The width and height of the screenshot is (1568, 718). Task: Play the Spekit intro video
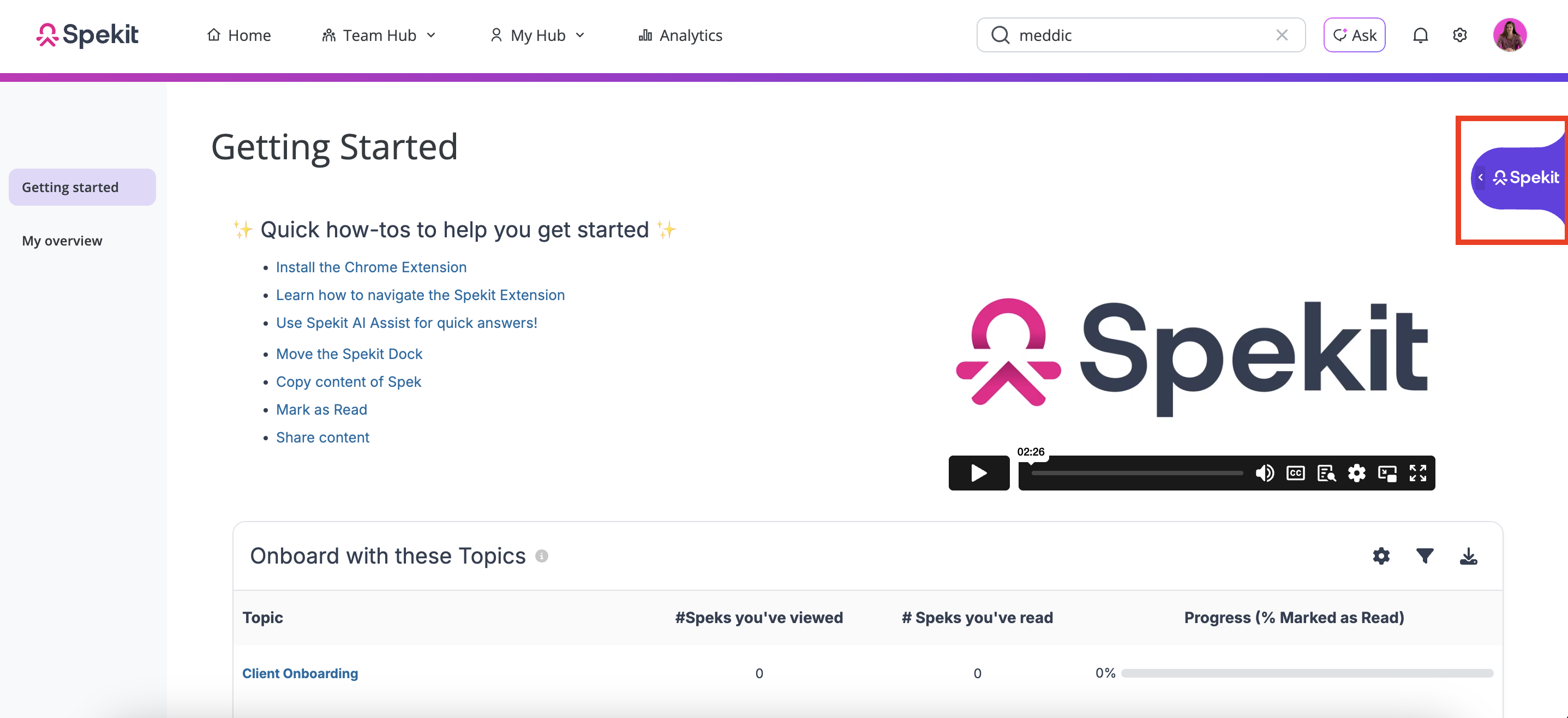point(979,473)
